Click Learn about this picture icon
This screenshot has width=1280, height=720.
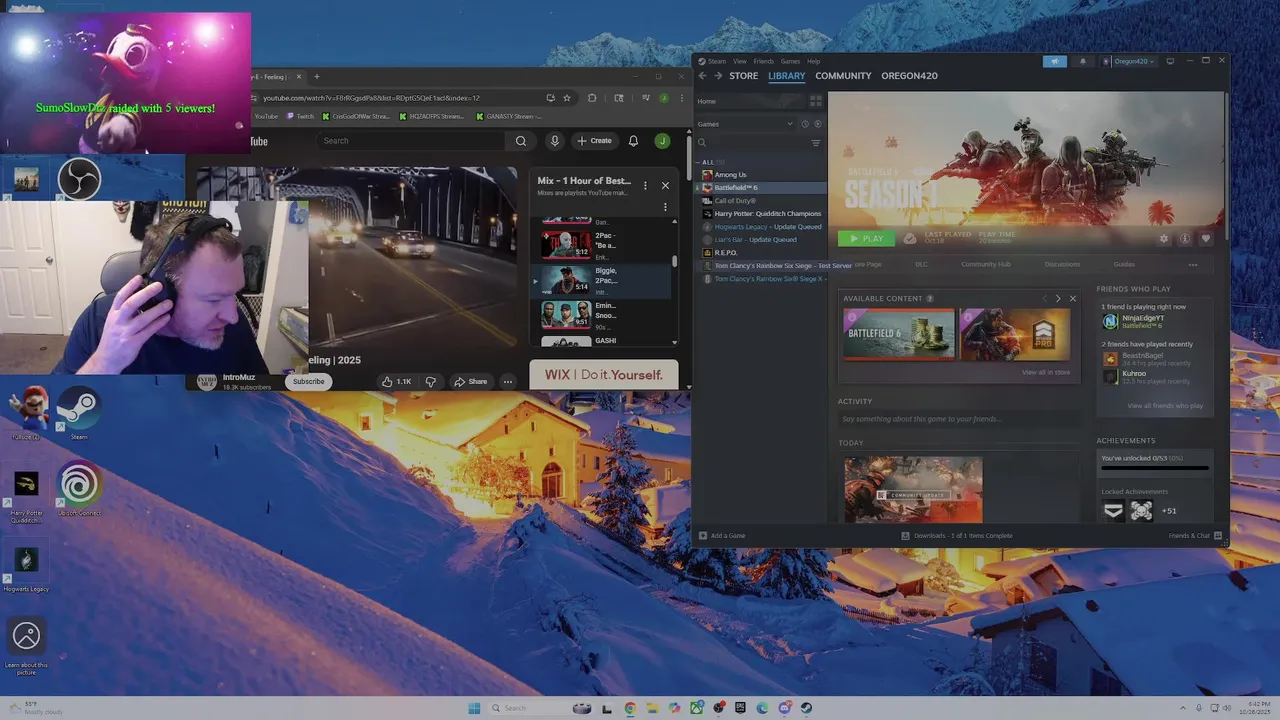[26, 644]
